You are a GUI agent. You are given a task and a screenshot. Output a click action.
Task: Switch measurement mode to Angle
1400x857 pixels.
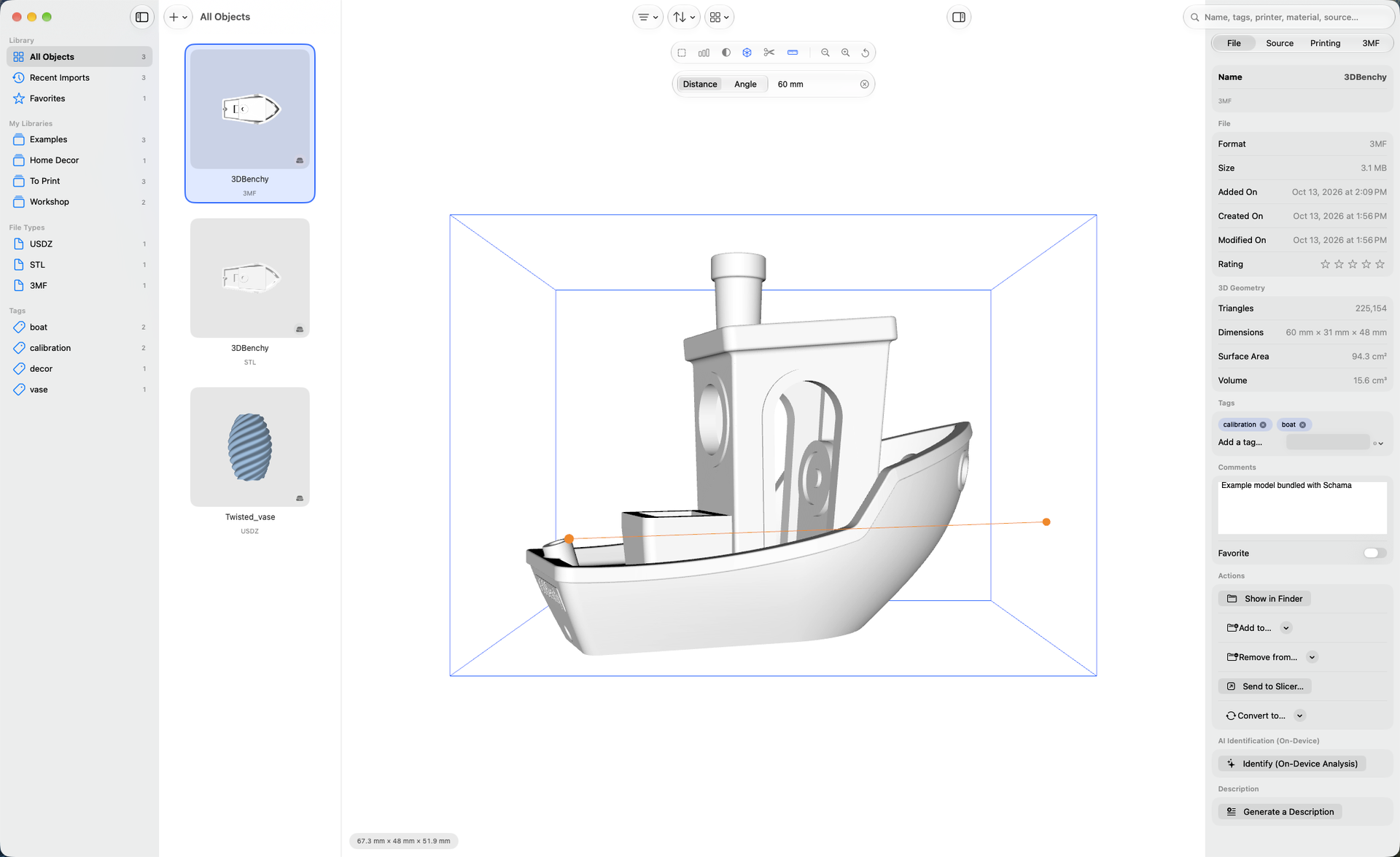[744, 84]
